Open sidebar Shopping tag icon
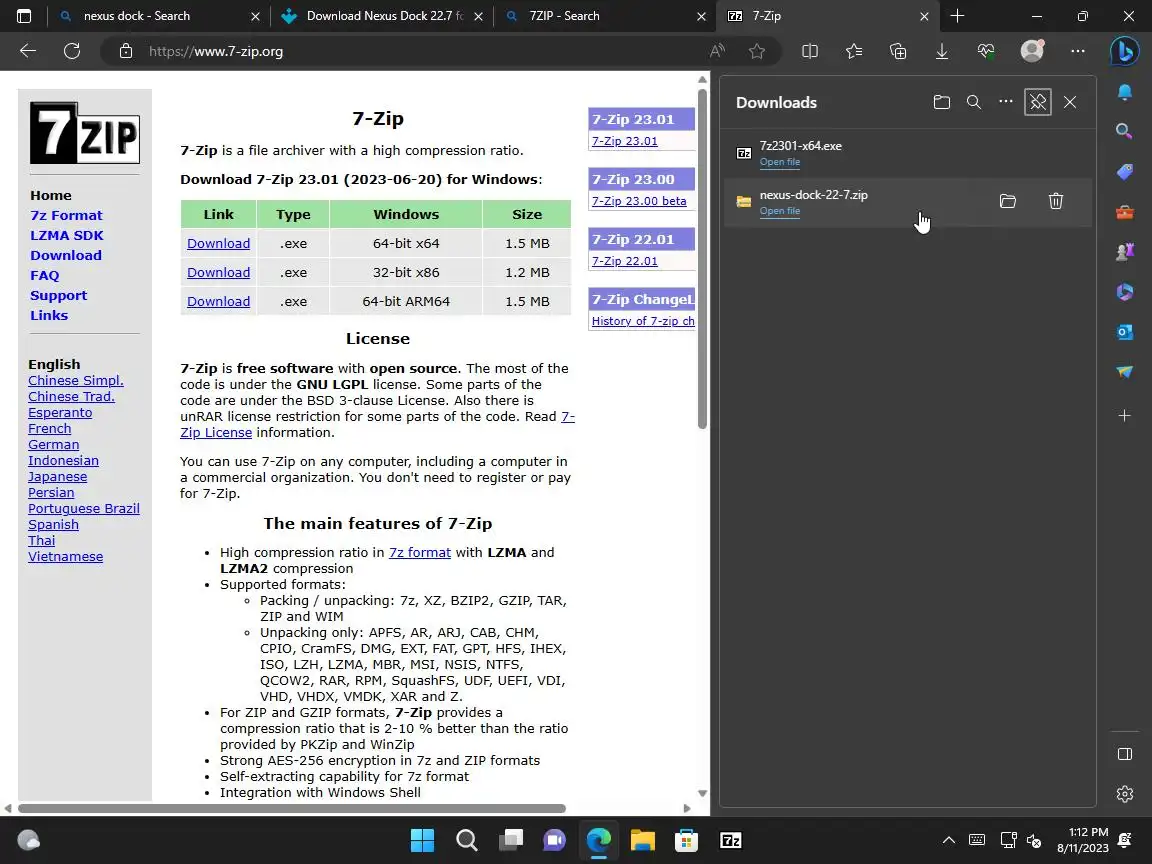This screenshot has width=1152, height=864. [1124, 172]
